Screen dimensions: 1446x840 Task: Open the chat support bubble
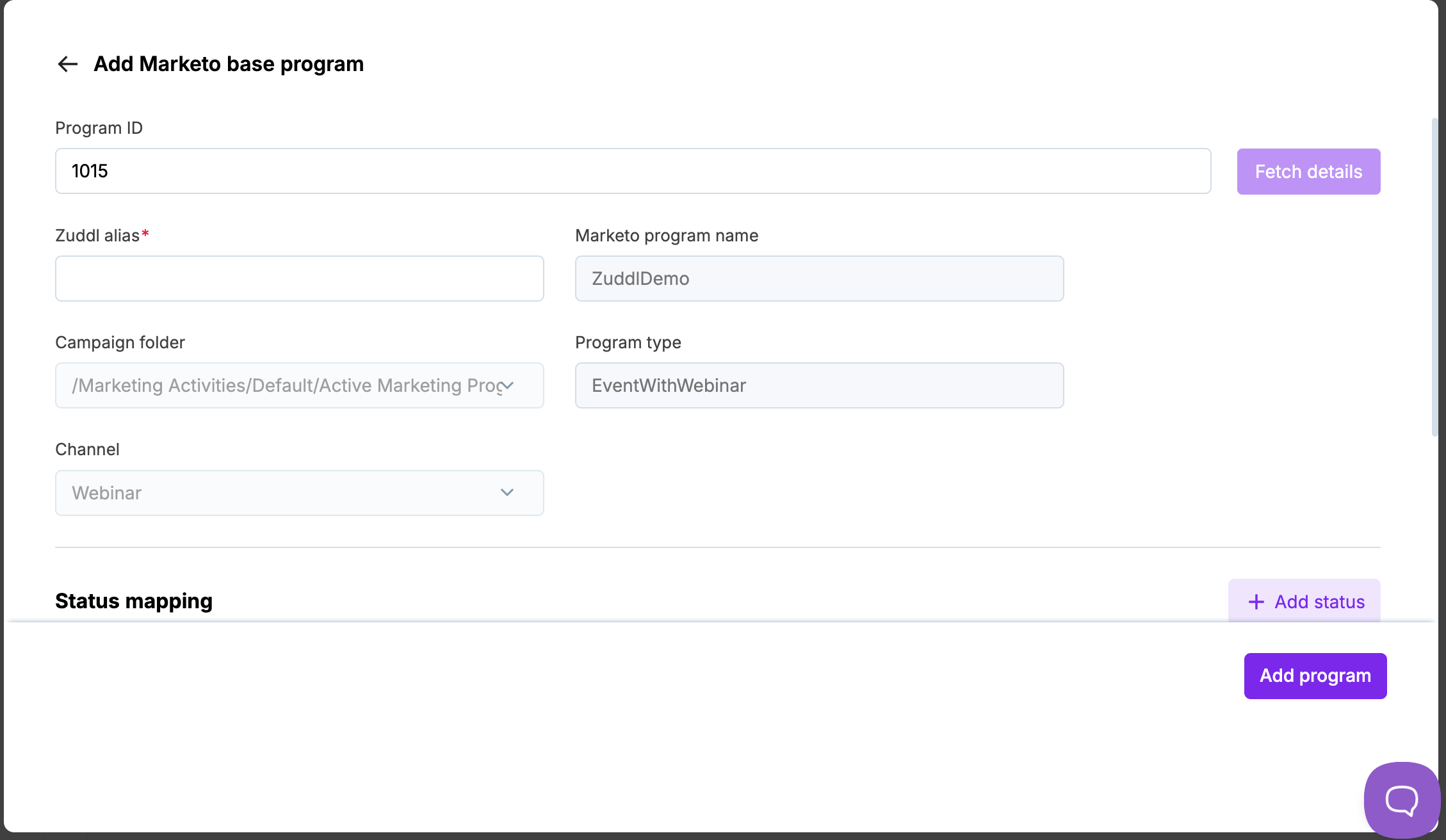pos(1401,799)
